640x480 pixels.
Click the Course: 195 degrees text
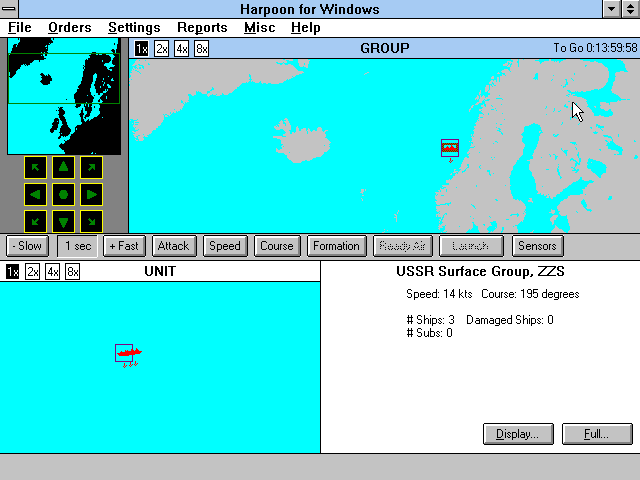530,294
